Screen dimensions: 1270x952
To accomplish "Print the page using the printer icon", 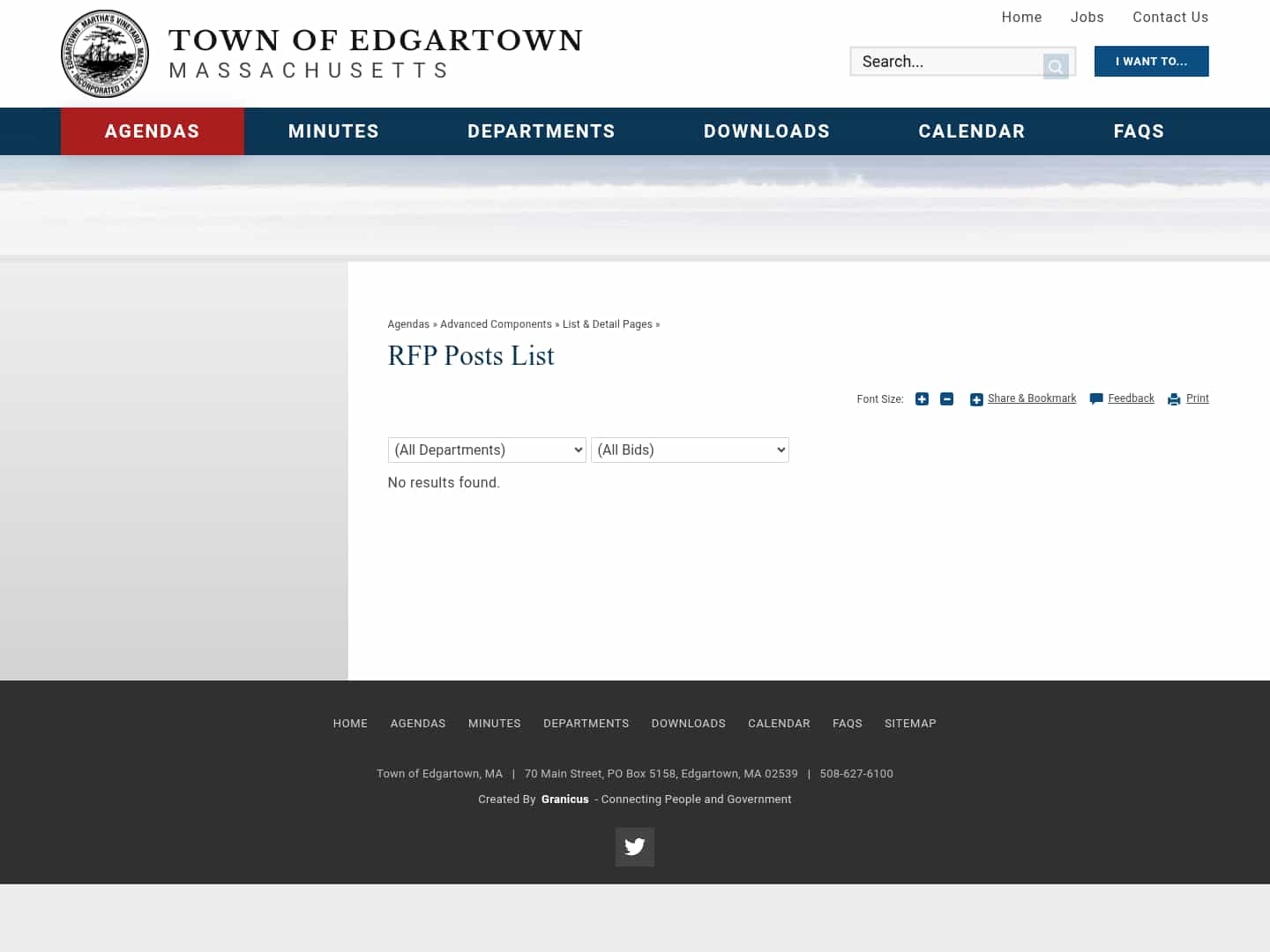I will [x=1173, y=399].
